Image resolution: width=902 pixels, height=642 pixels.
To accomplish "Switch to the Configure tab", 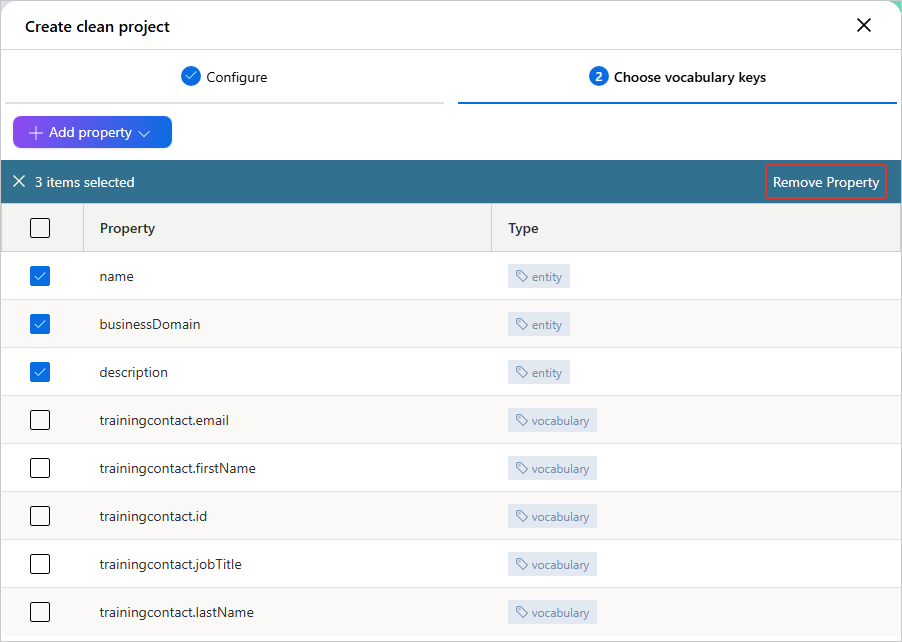I will coord(224,77).
